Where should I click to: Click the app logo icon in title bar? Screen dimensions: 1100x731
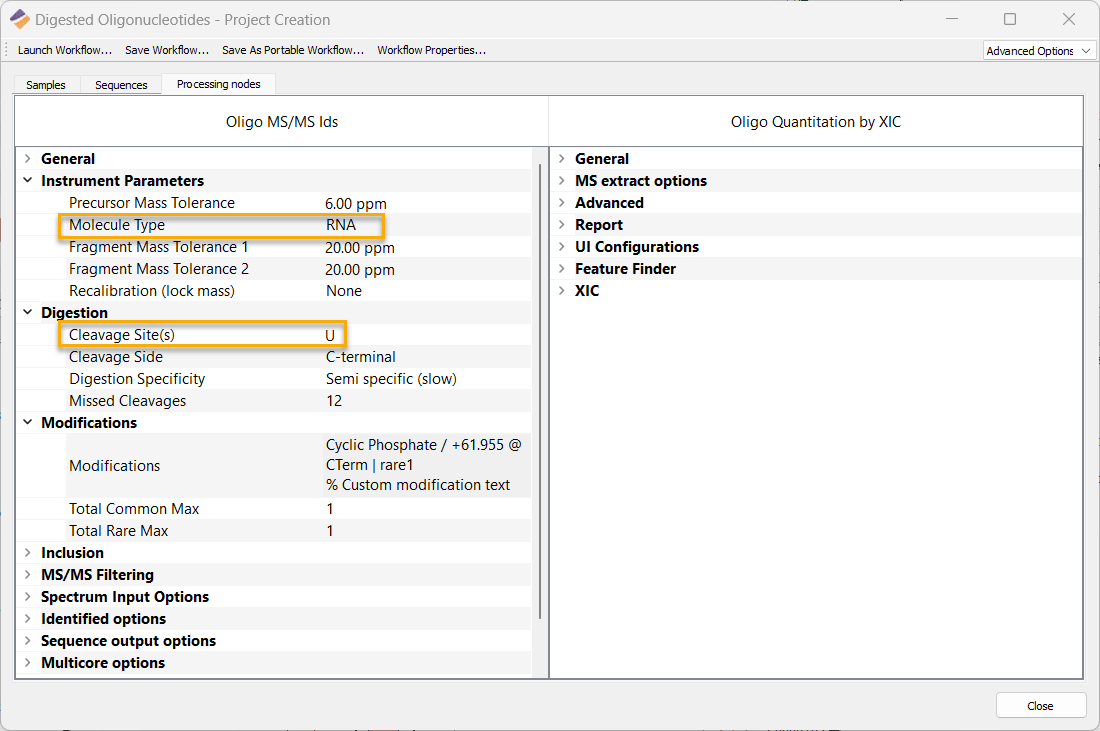point(19,19)
